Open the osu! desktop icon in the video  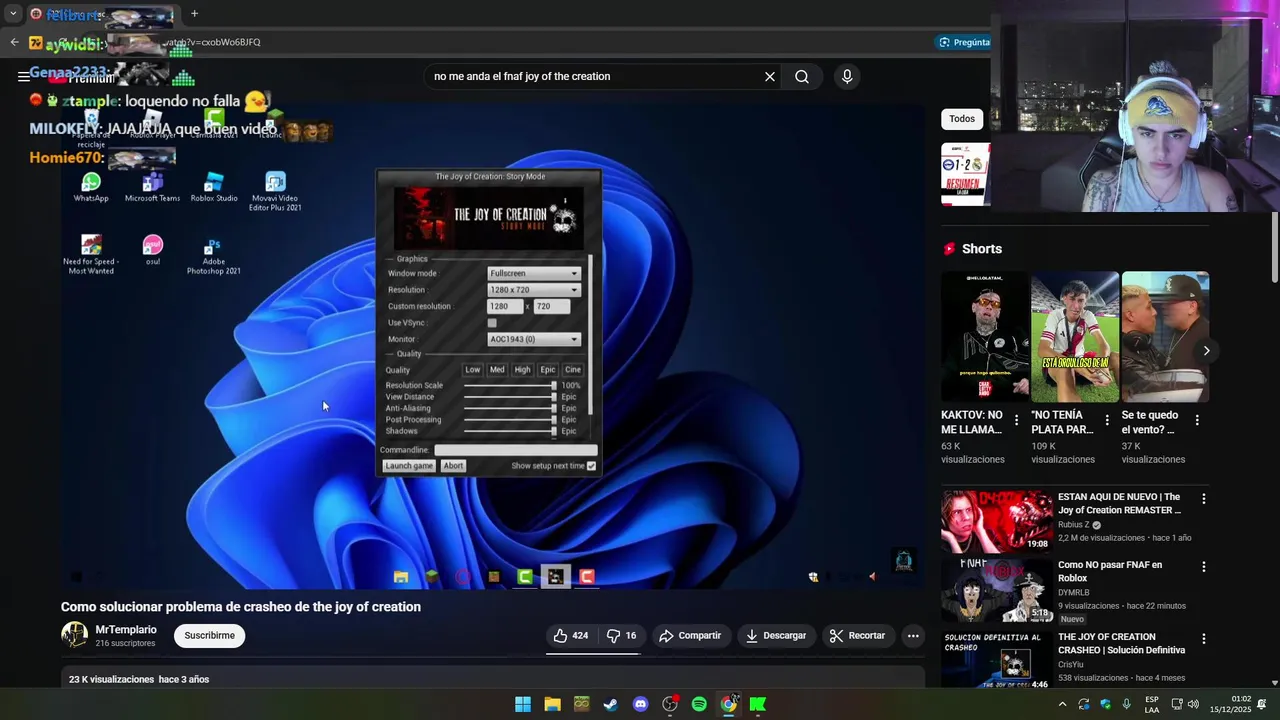(152, 250)
